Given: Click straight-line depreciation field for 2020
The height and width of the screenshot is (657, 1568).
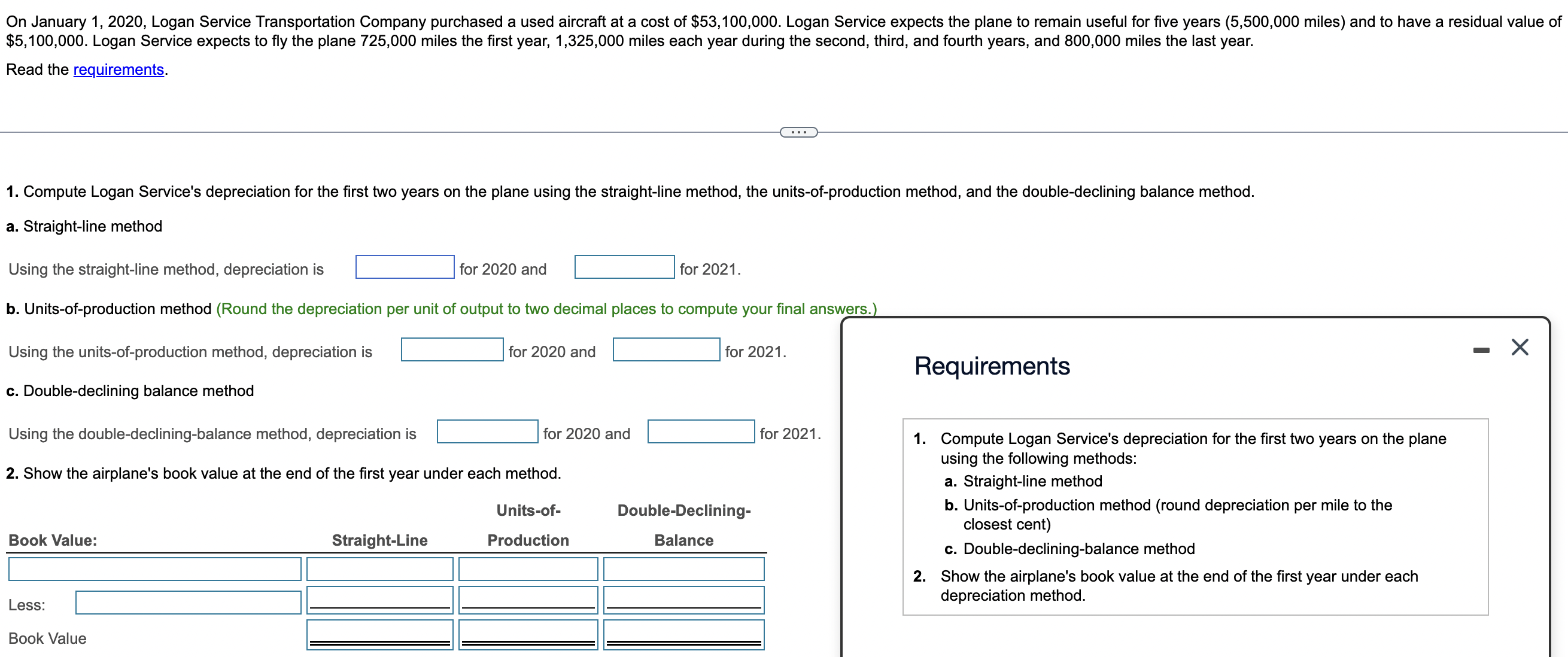Looking at the screenshot, I should (x=405, y=267).
